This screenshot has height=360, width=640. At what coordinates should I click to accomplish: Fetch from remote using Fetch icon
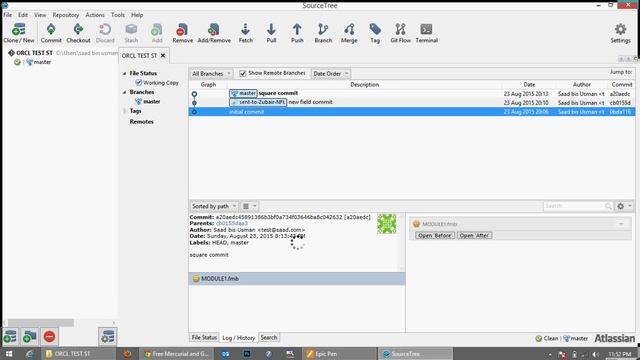point(245,33)
